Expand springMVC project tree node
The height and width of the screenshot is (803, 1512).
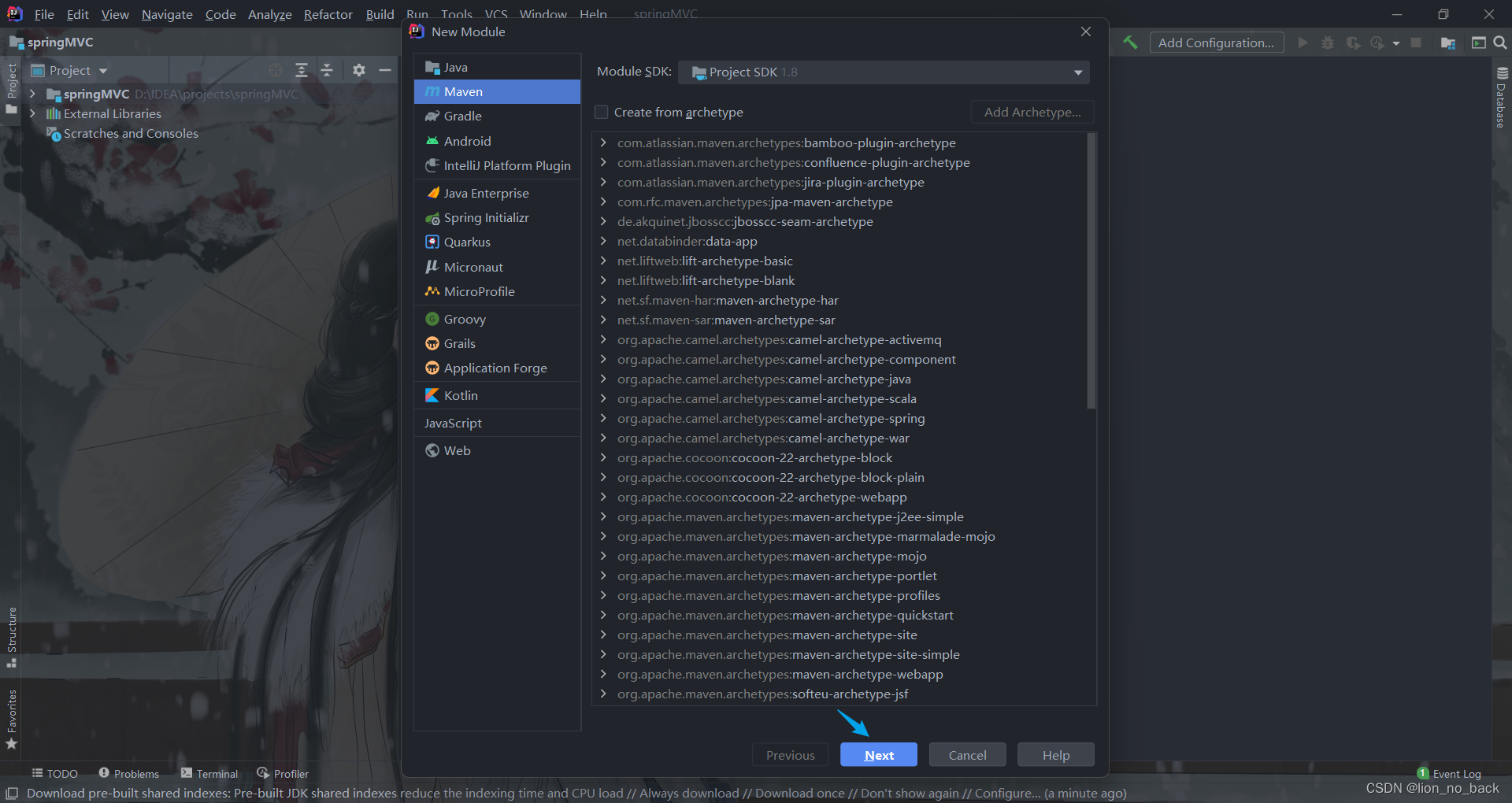pos(32,94)
